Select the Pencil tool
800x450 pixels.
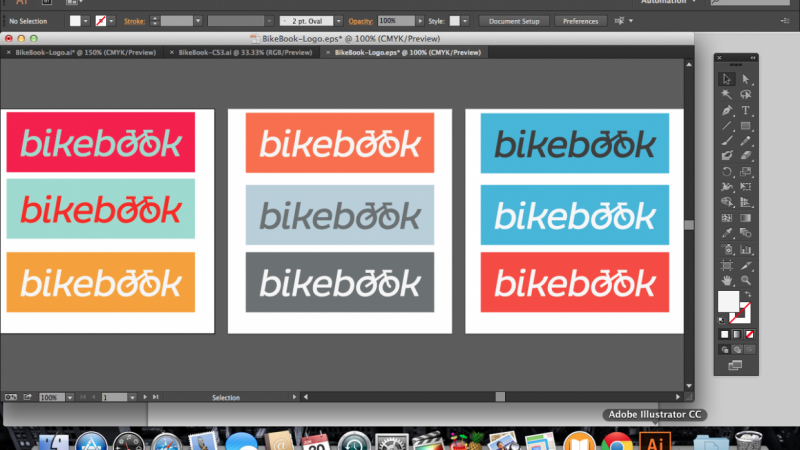click(745, 141)
